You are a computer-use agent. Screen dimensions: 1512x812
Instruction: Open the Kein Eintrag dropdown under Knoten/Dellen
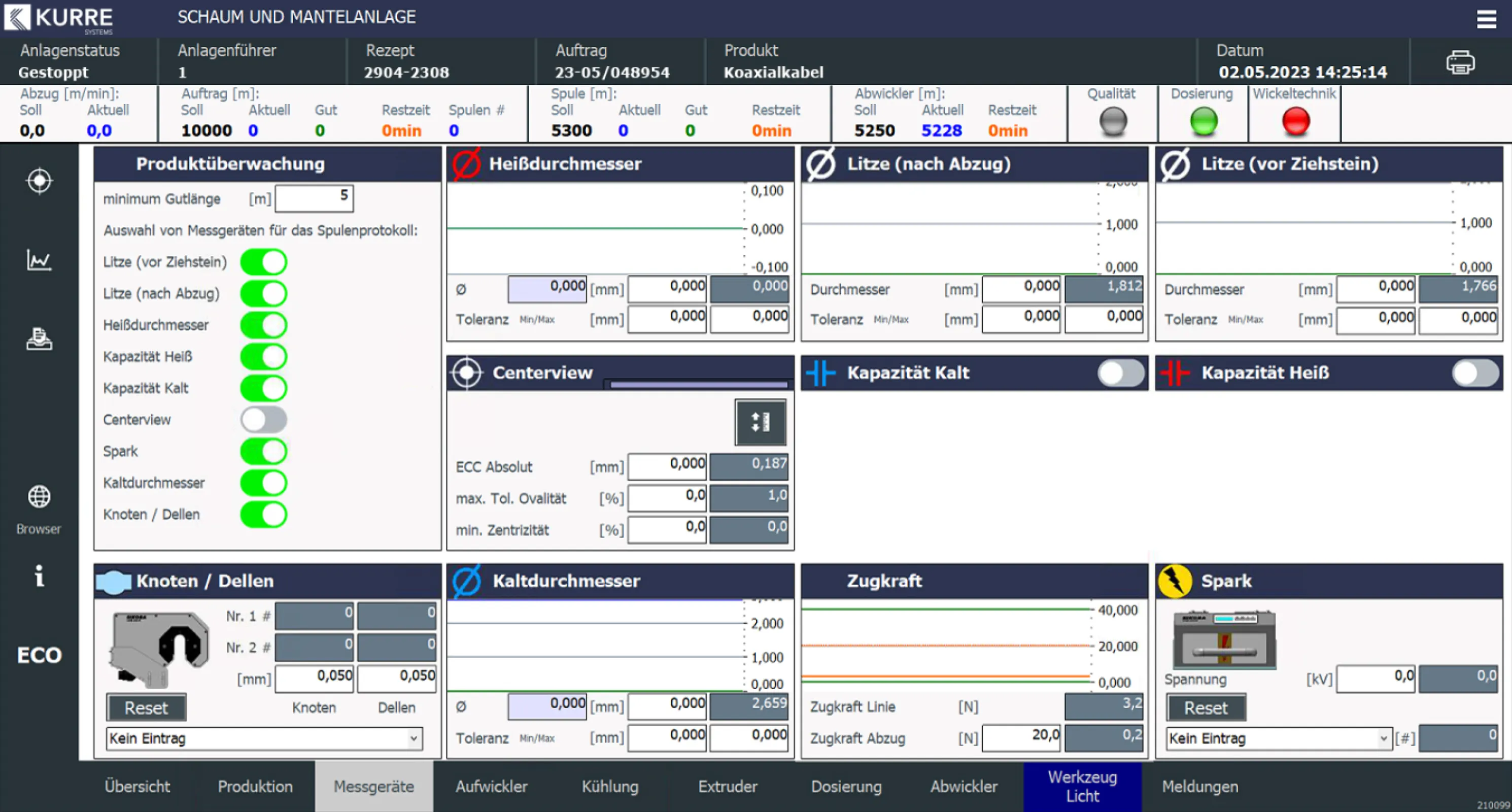point(262,738)
